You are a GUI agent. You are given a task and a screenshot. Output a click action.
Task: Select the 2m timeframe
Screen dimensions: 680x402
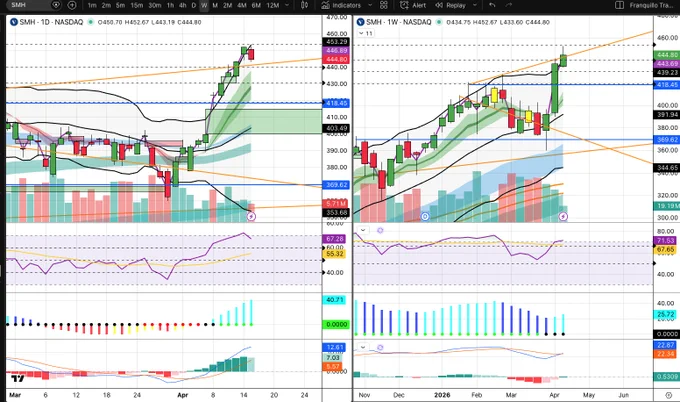[106, 6]
